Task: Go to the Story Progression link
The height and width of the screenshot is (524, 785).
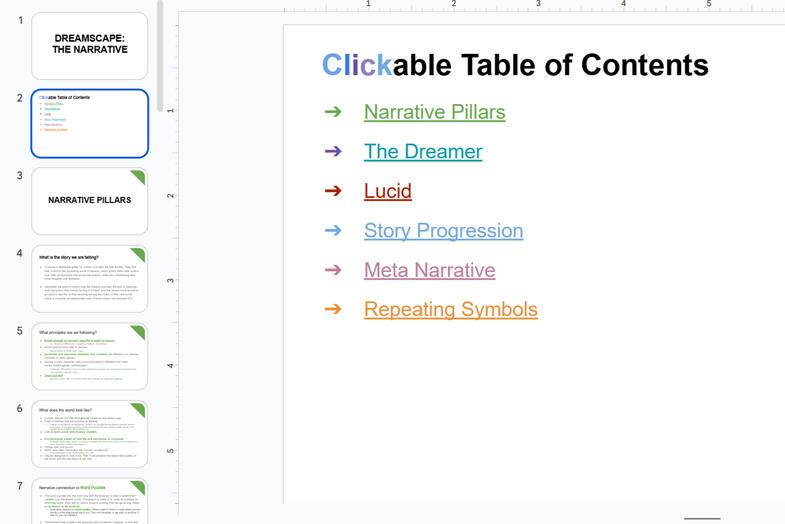Action: 443,230
